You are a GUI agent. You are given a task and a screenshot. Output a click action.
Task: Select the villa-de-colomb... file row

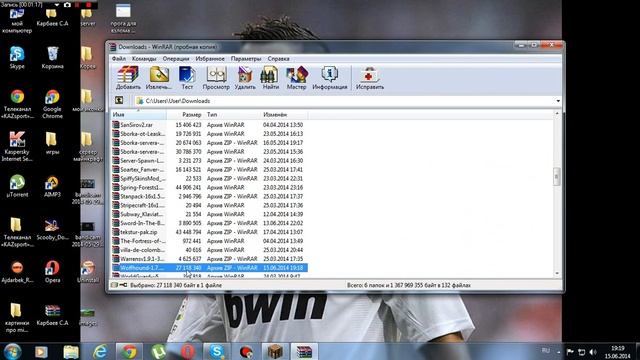tap(209, 250)
